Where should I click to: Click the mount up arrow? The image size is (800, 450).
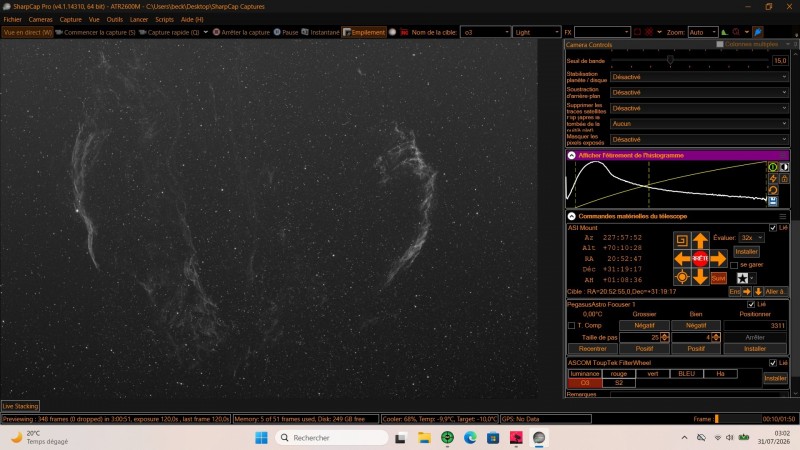point(700,240)
